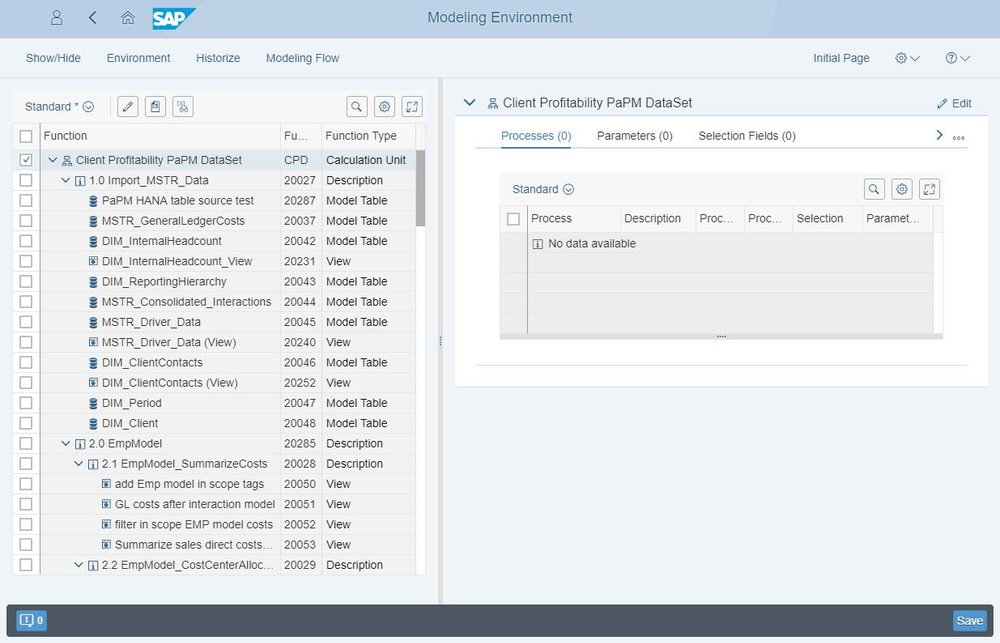The image size is (1000, 643).
Task: Search in the processes table
Action: pyautogui.click(x=874, y=189)
